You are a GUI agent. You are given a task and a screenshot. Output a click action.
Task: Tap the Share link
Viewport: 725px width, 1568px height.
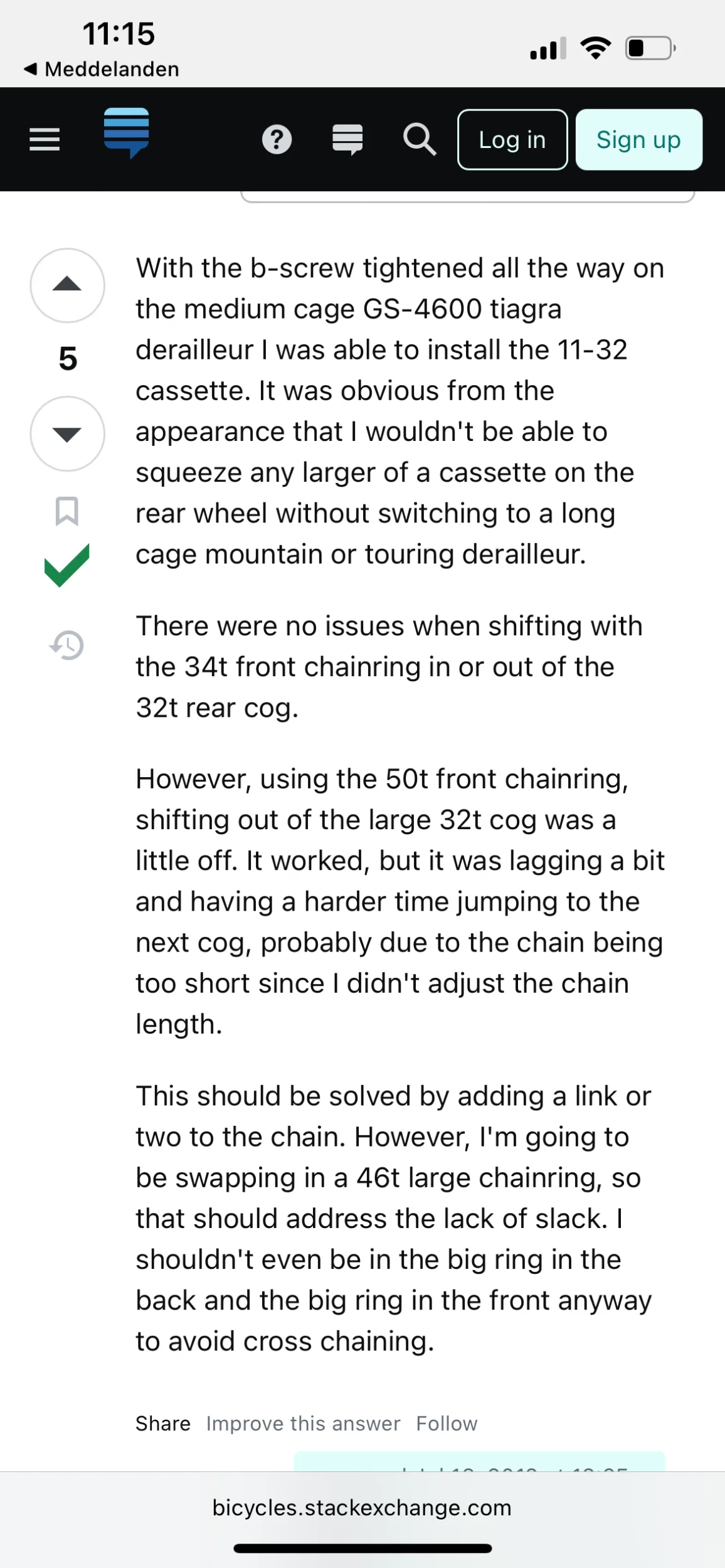coord(163,1424)
